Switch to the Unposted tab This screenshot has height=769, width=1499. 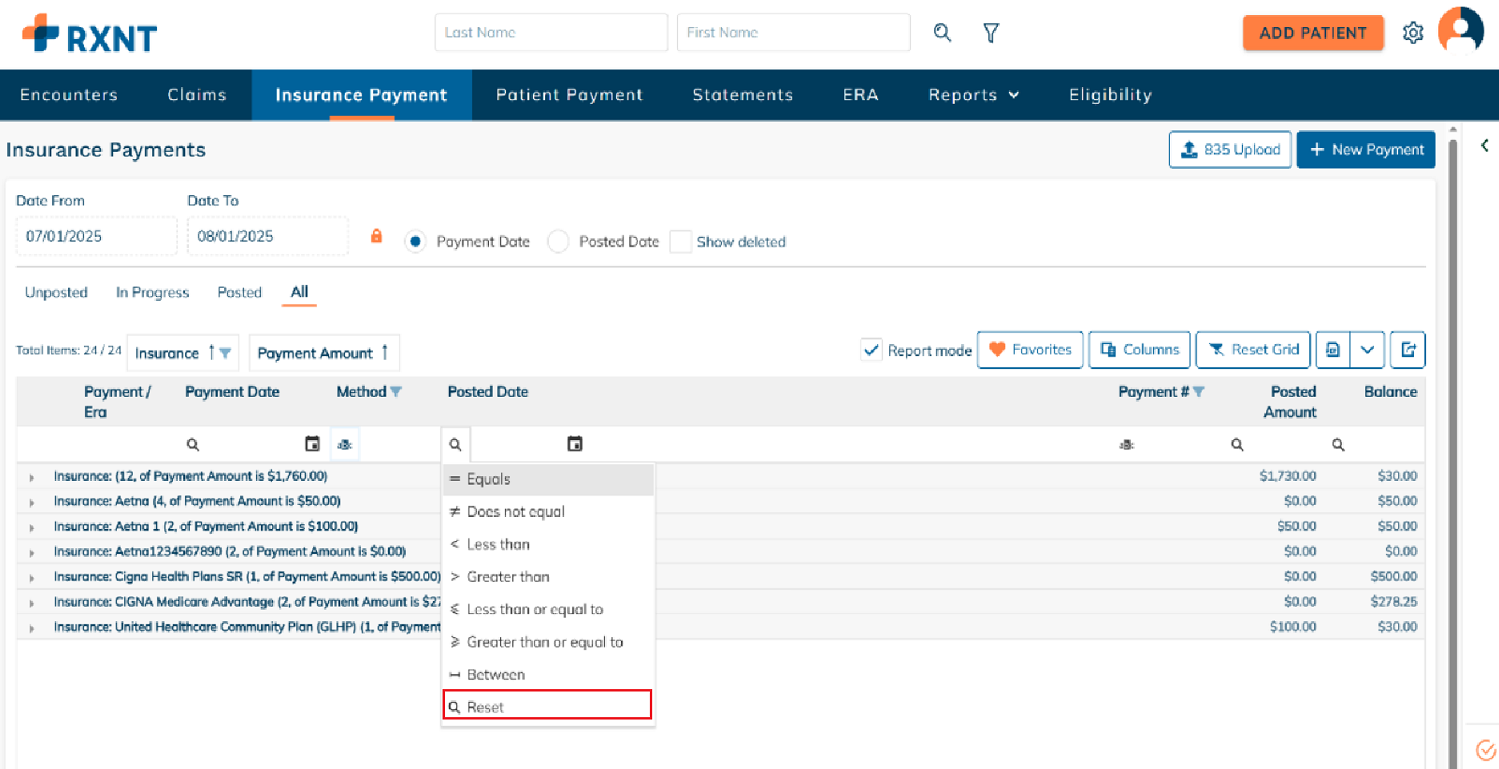(x=56, y=293)
